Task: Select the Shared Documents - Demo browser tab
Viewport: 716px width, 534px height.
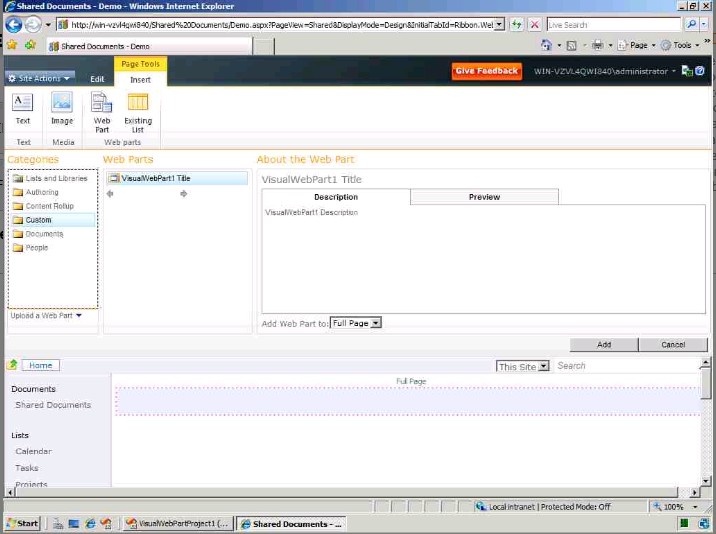Action: pos(149,46)
